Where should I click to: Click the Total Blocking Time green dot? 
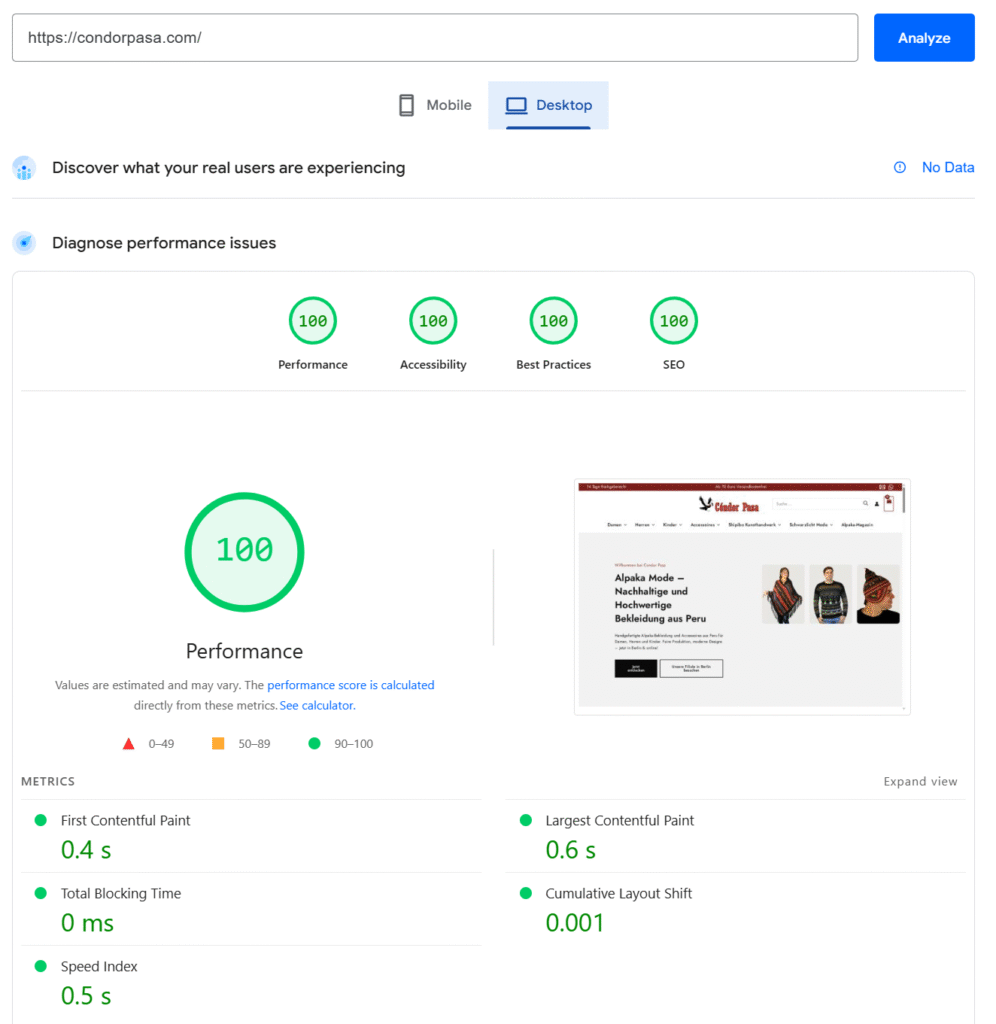pyautogui.click(x=40, y=893)
